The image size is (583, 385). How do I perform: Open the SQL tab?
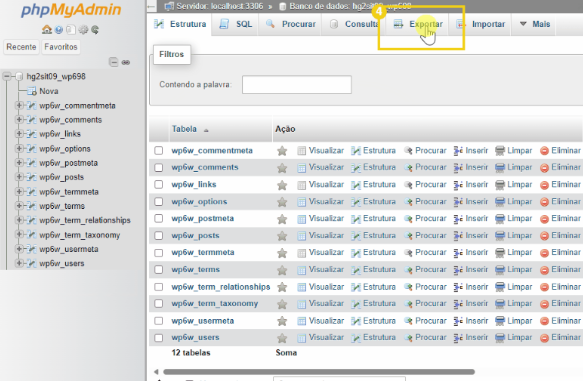[x=235, y=24]
